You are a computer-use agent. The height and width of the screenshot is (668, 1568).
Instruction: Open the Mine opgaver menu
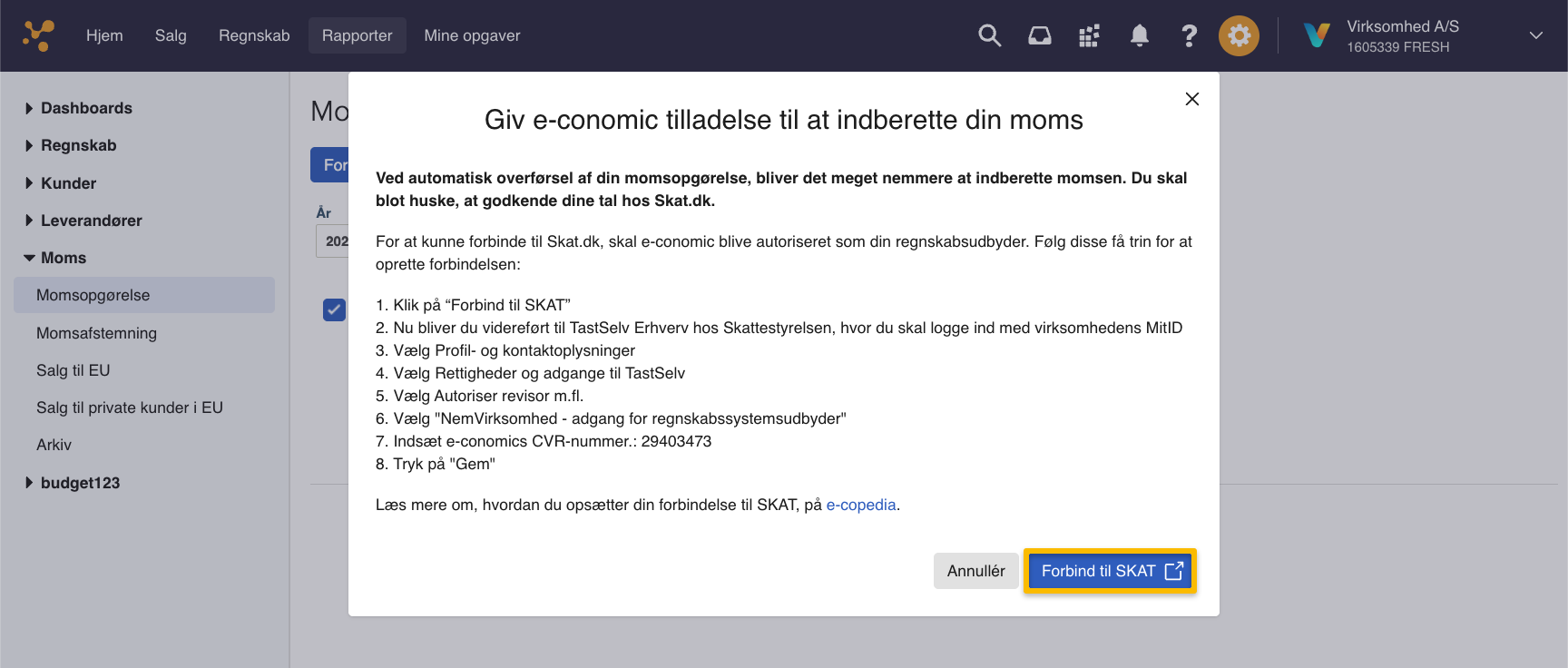point(472,35)
